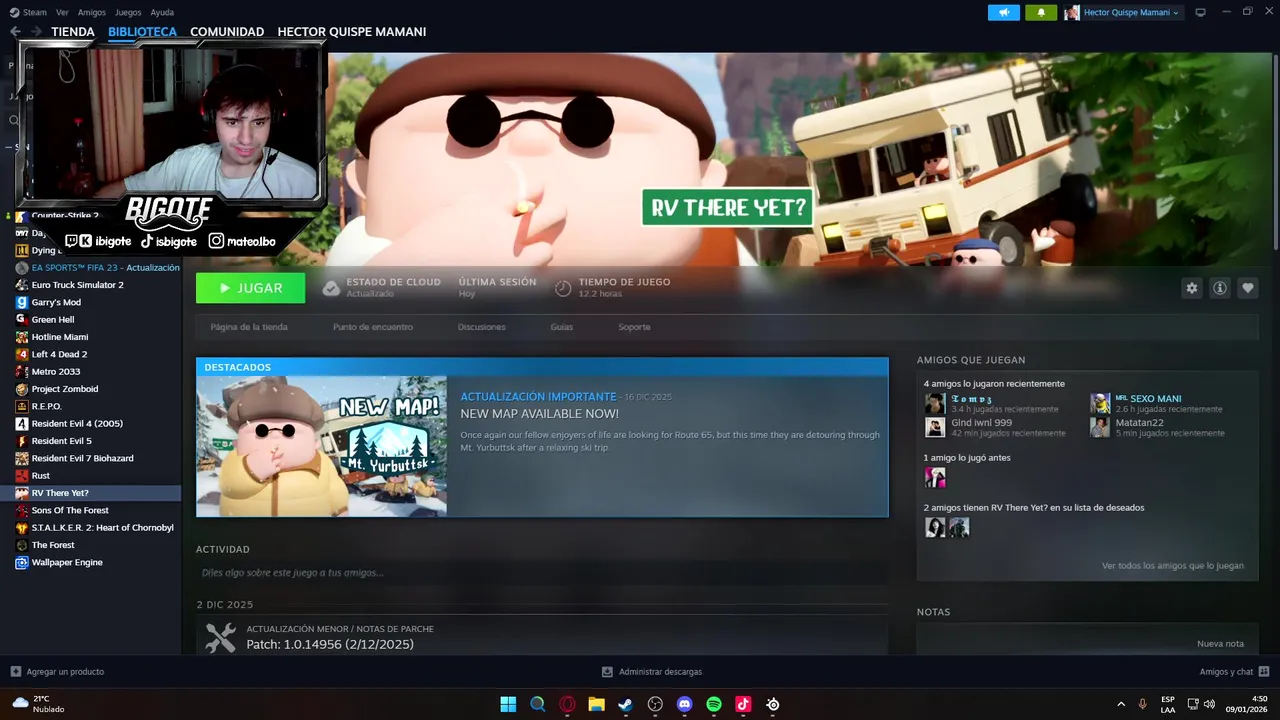Click the Steam announcements megaphone icon
Image resolution: width=1280 pixels, height=720 pixels.
pyautogui.click(x=1004, y=12)
